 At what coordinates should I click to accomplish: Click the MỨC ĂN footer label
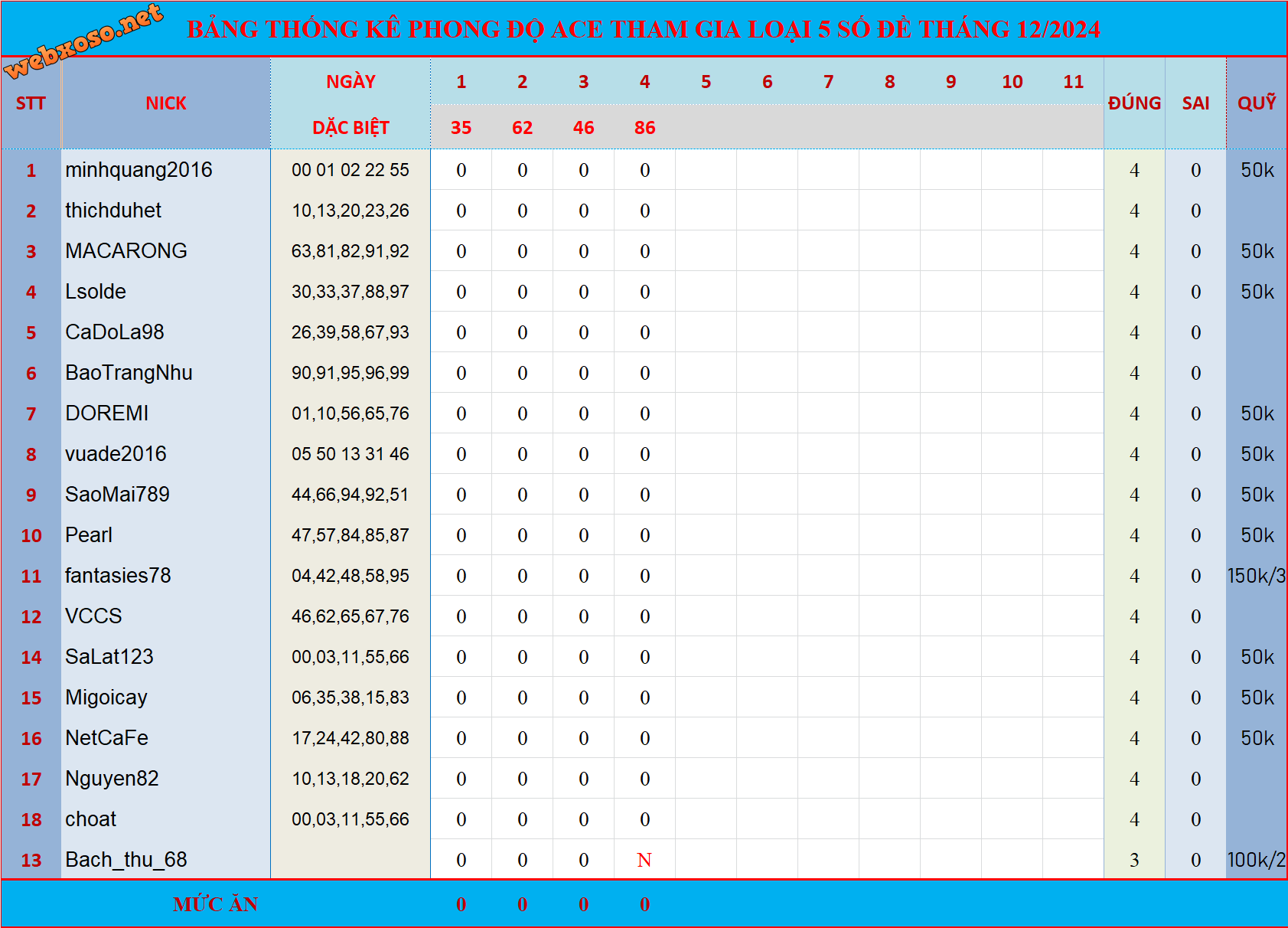[x=216, y=904]
